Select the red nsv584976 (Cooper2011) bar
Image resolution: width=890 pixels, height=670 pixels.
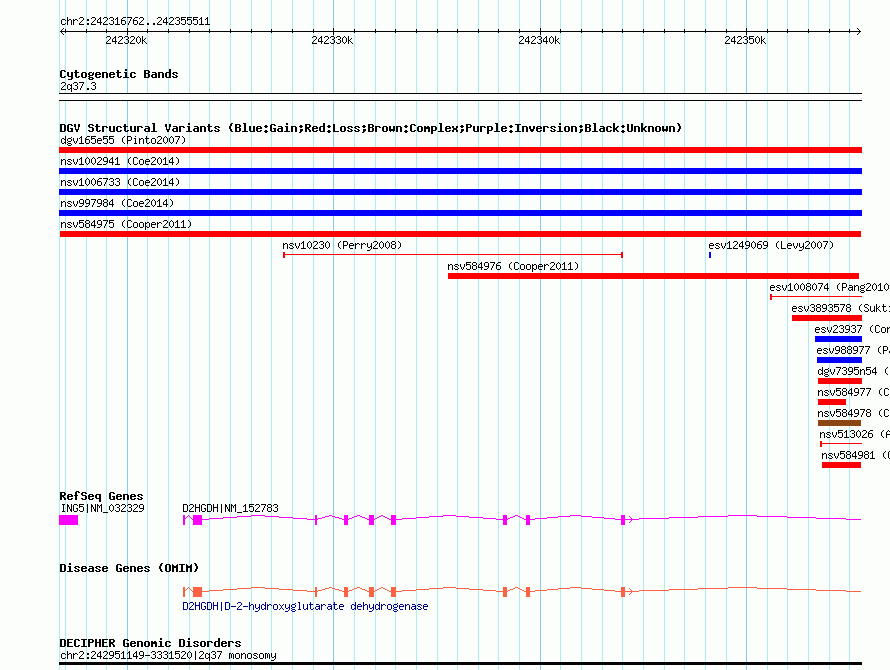(x=653, y=276)
